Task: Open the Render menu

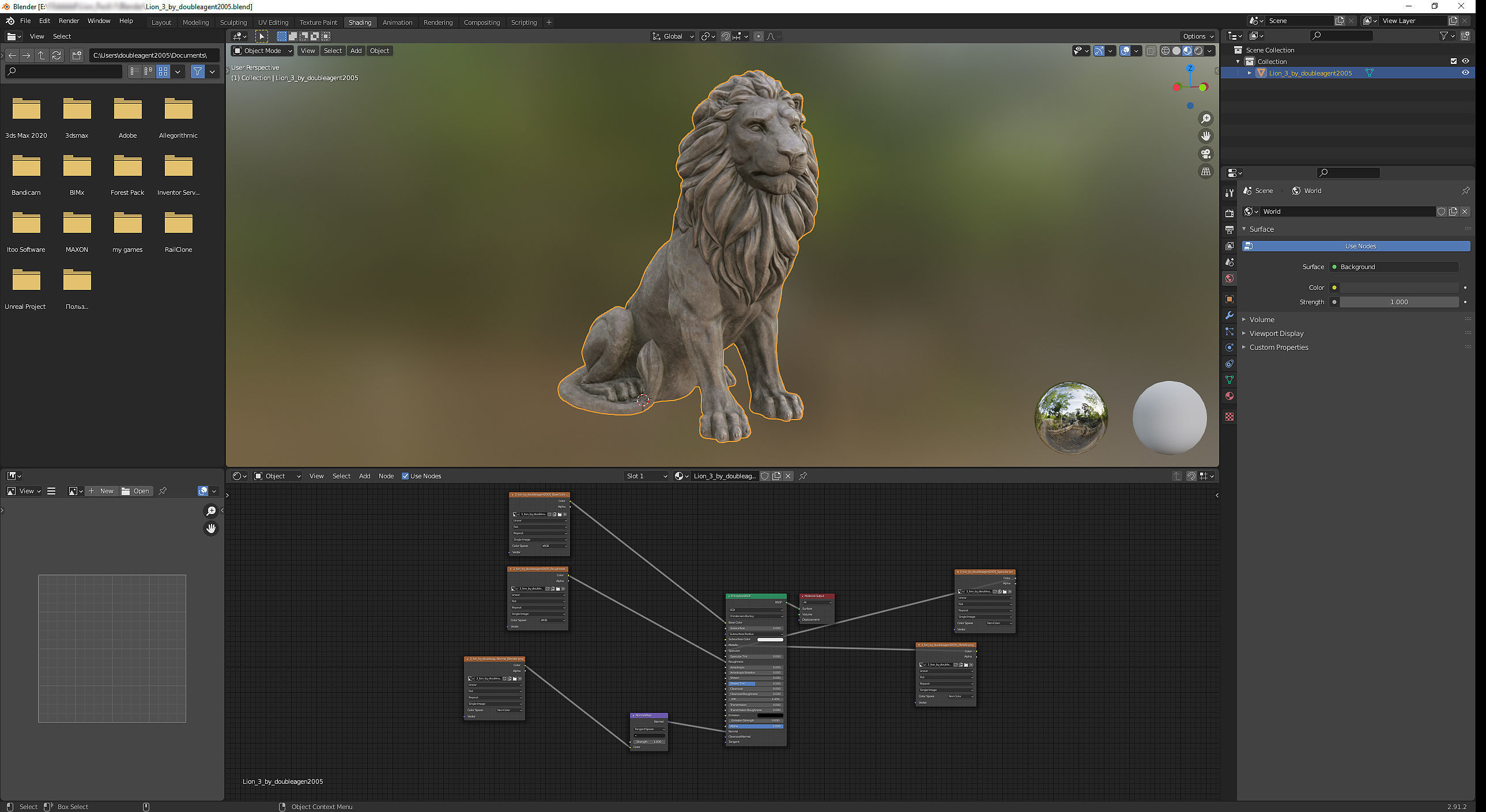Action: (x=69, y=21)
